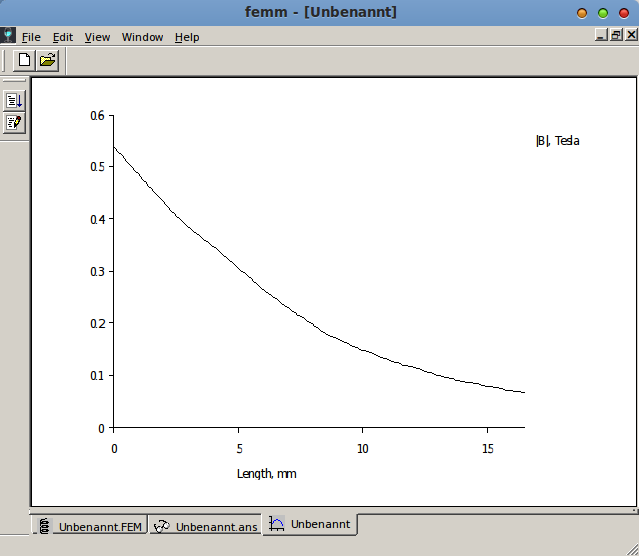Screen dimensions: 639x556
Task: Click the |B|, Tesla legend label
Action: coord(557,141)
